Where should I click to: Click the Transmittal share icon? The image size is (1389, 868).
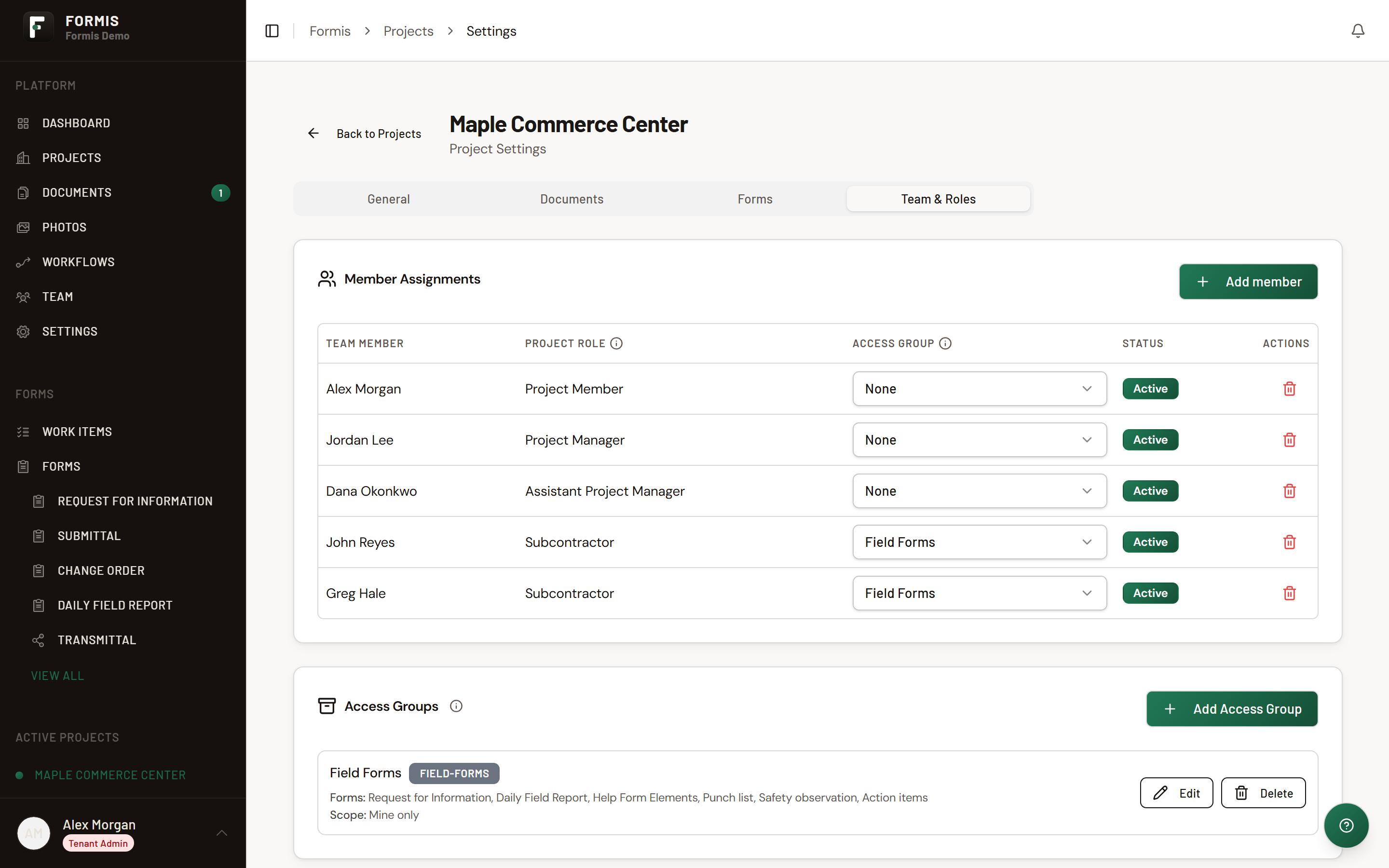(39, 640)
